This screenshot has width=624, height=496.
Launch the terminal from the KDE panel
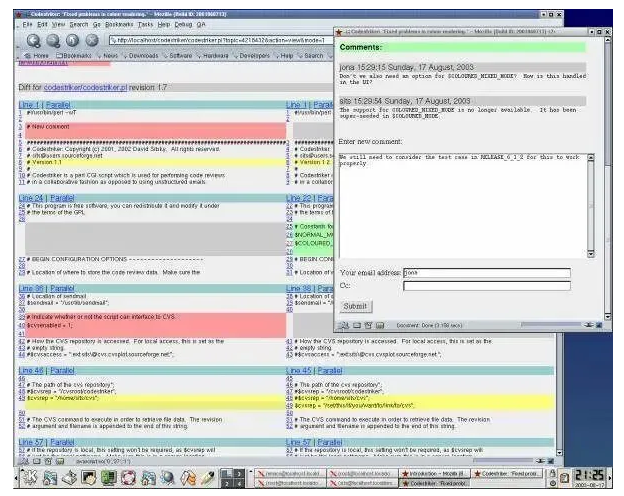tap(89, 477)
